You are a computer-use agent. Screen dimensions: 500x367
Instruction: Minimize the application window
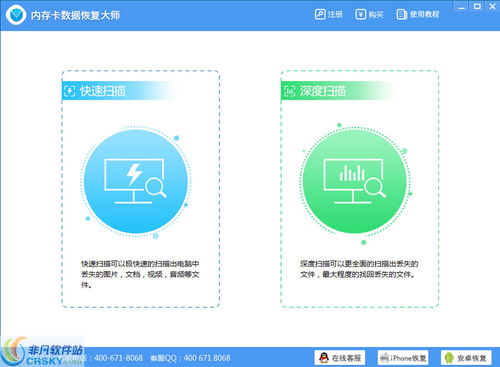(x=461, y=7)
